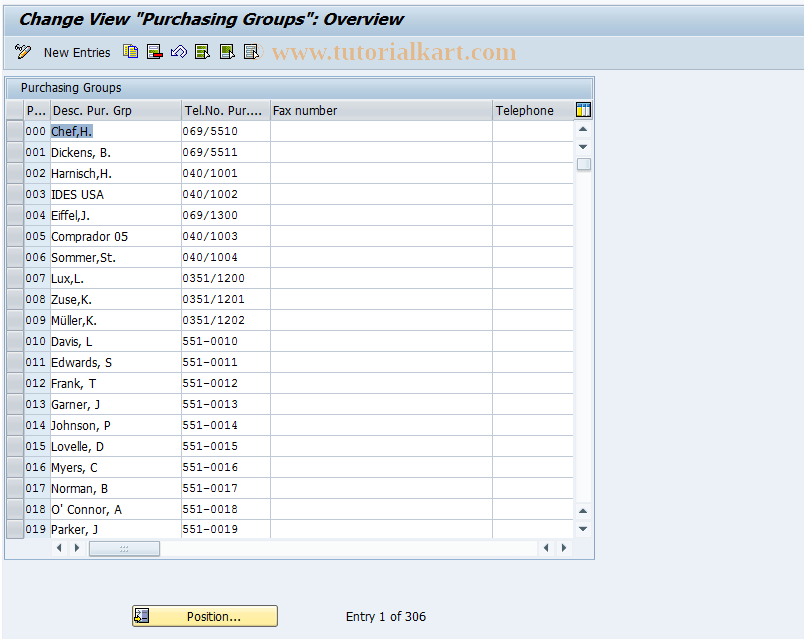The image size is (804, 639).
Task: Click the icon inside the Position button
Action: (x=141, y=616)
